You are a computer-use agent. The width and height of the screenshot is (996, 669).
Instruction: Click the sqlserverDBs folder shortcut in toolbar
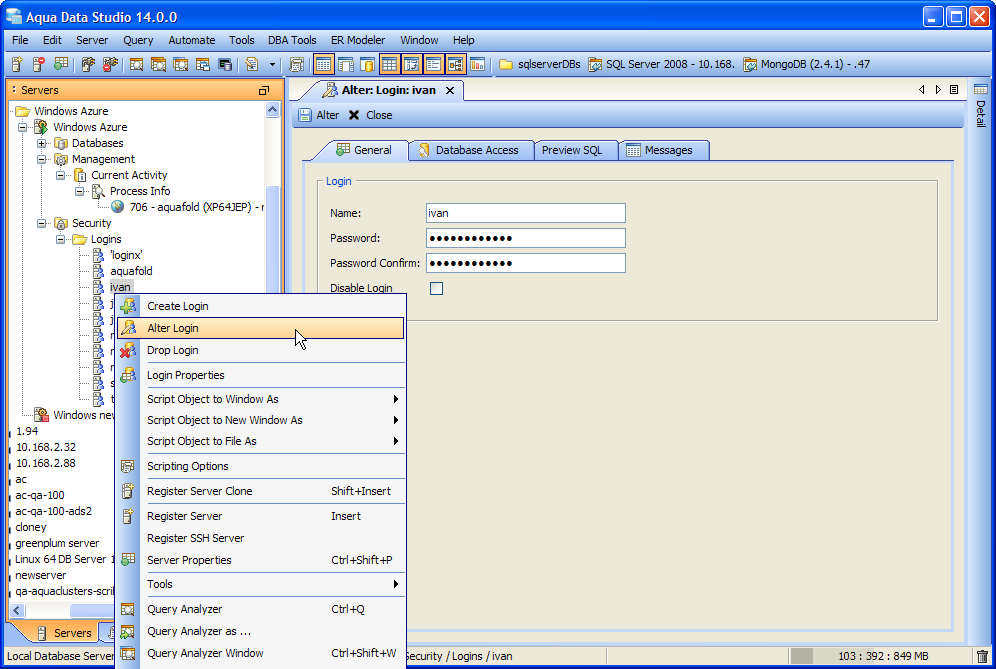click(x=540, y=64)
